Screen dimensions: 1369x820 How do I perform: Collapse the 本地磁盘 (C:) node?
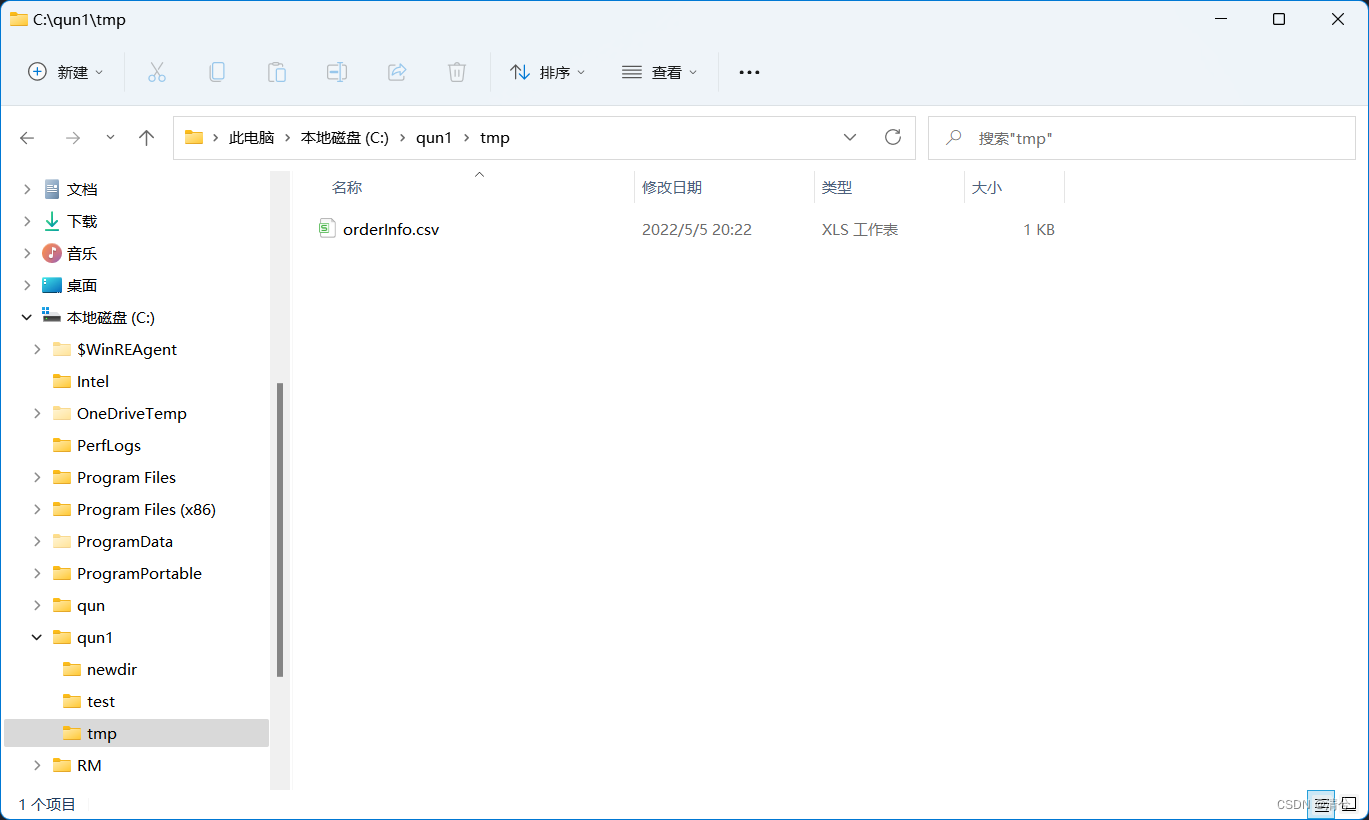27,317
